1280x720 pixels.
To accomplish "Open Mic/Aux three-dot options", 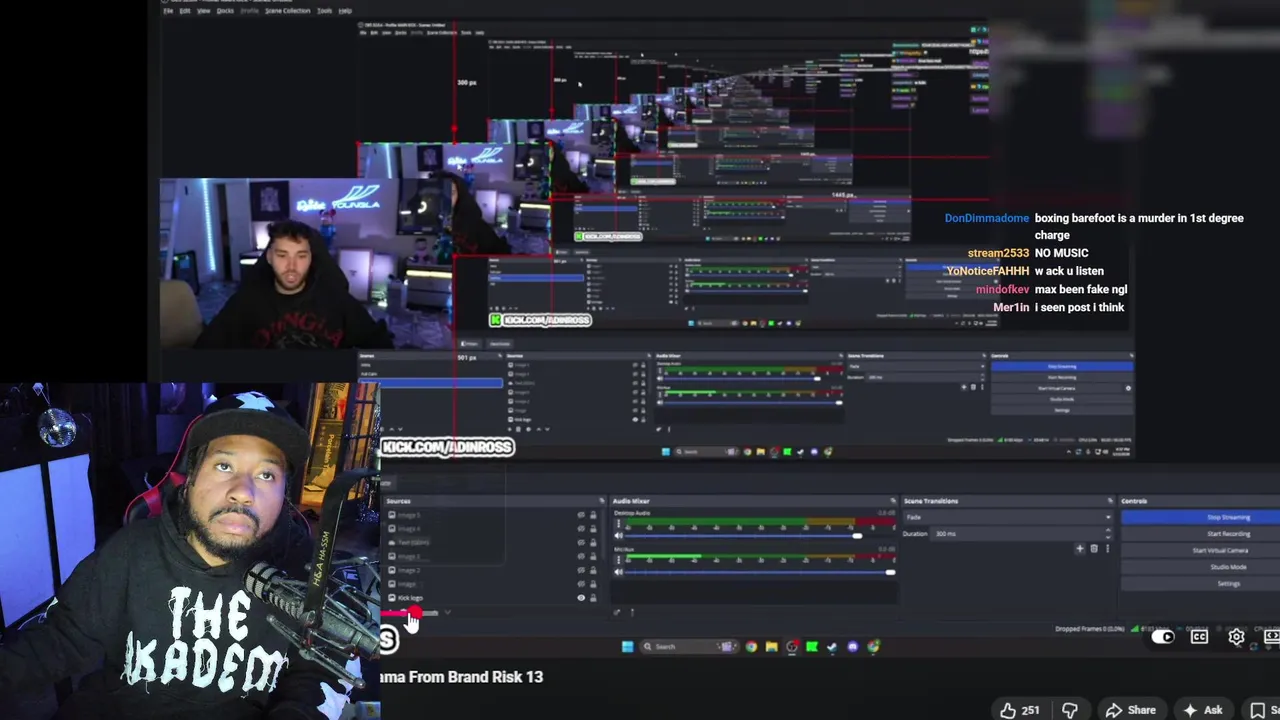I will pyautogui.click(x=618, y=560).
